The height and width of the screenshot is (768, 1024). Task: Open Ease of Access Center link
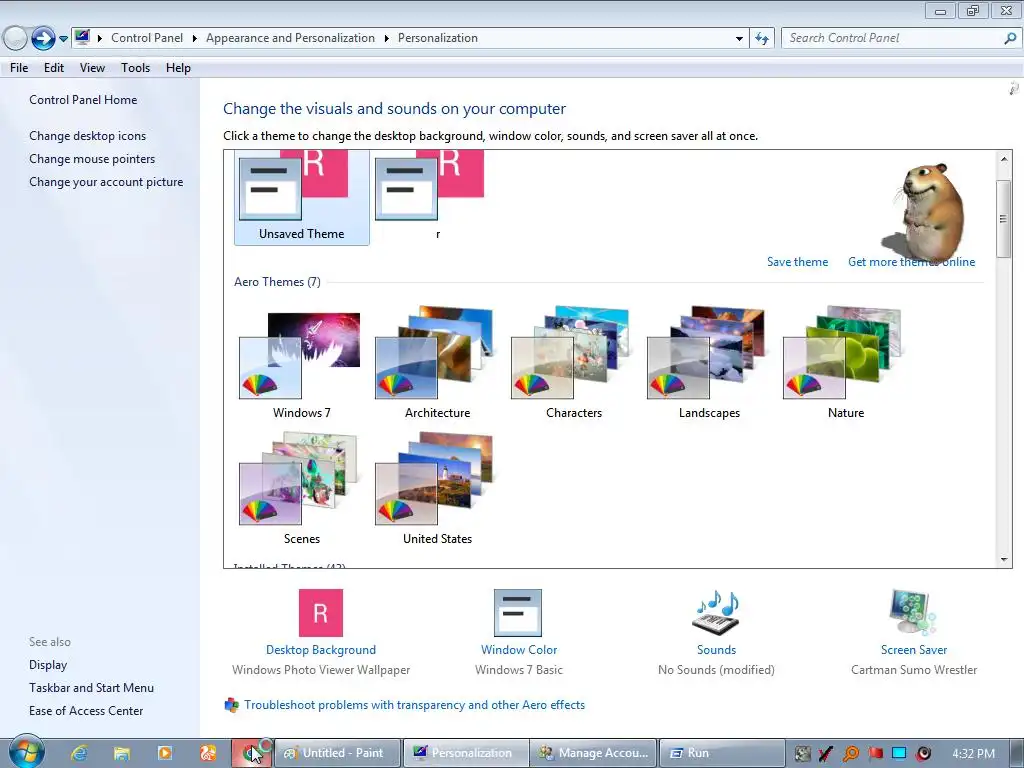point(86,711)
